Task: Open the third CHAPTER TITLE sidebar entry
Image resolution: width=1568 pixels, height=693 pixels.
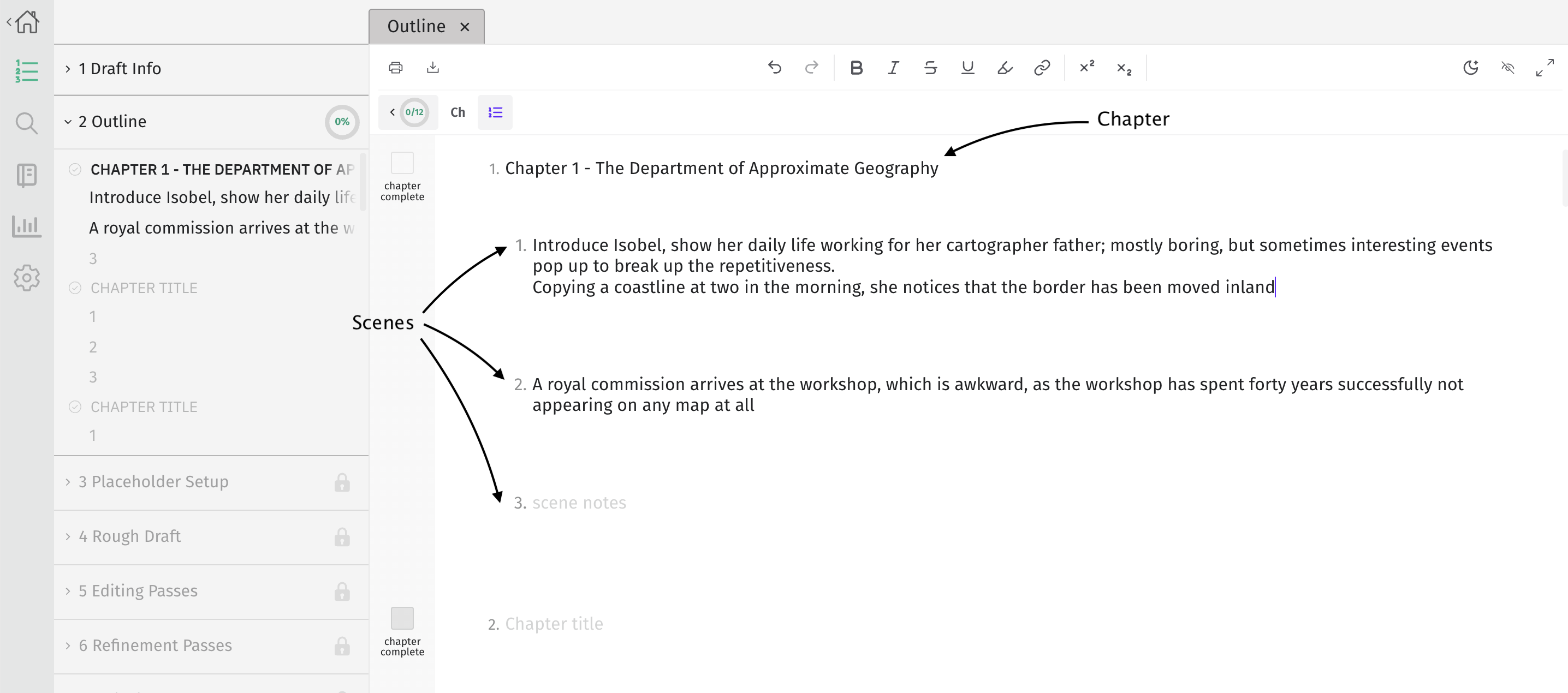Action: coord(144,407)
